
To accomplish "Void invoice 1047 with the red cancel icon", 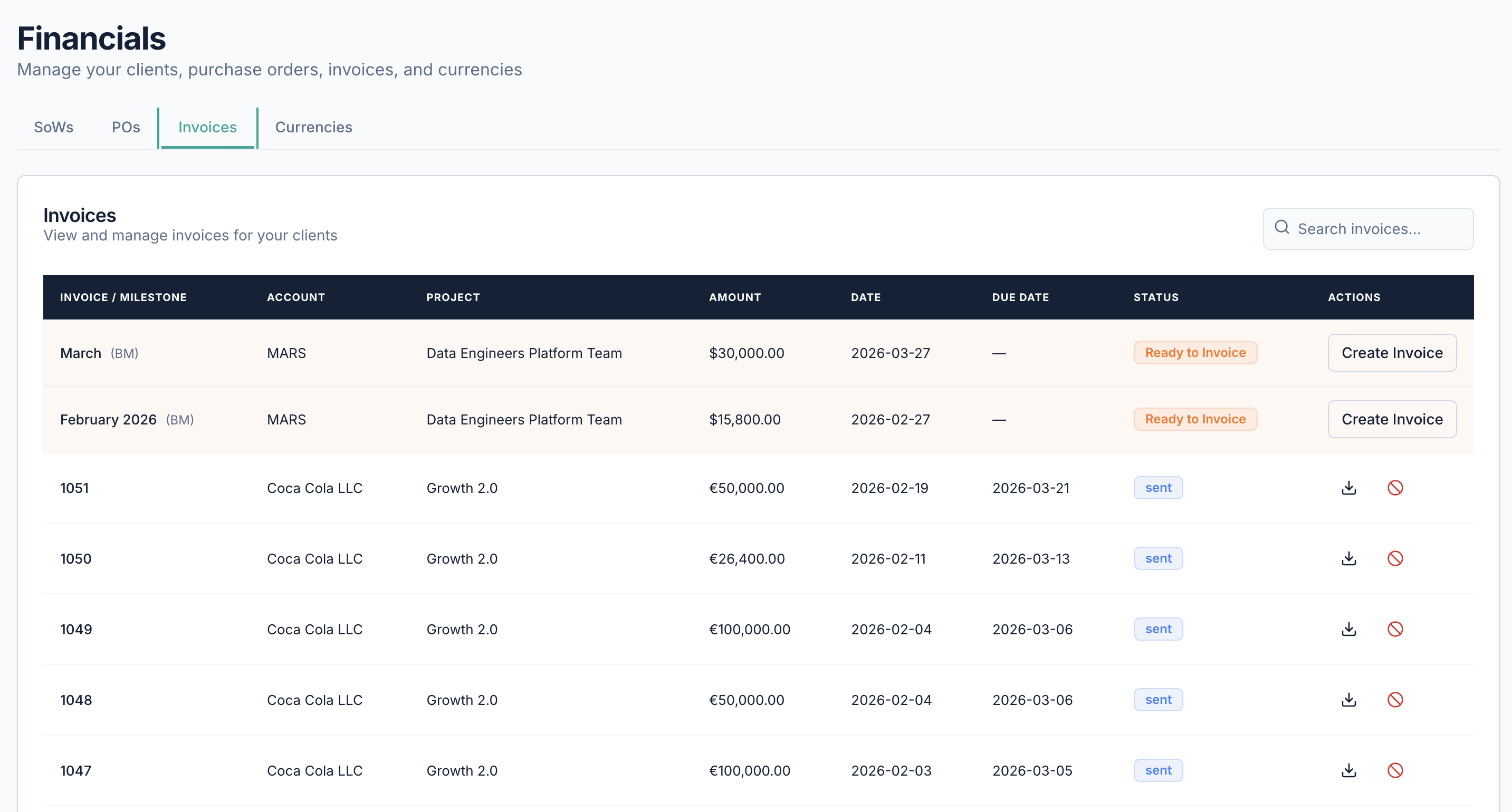I will pyautogui.click(x=1395, y=770).
